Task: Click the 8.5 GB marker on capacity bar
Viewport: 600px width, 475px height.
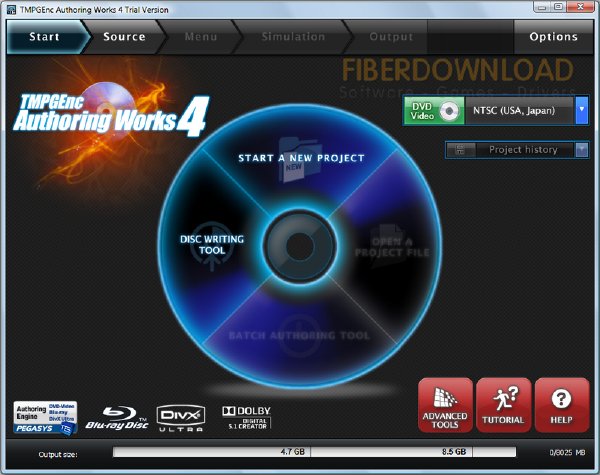Action: (454, 452)
